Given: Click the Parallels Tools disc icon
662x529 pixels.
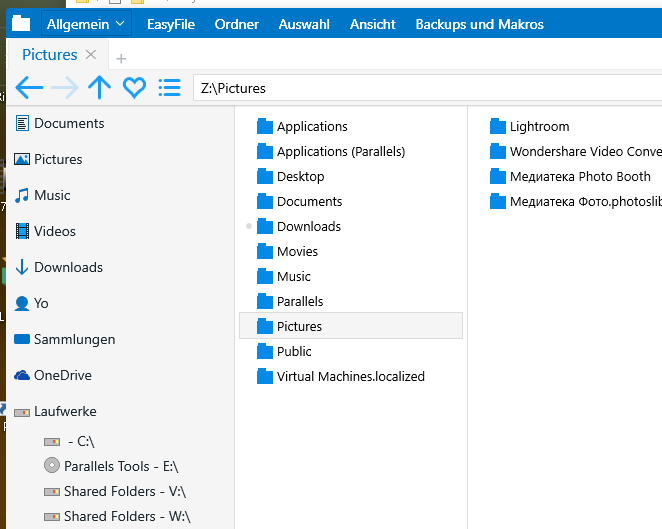Looking at the screenshot, I should (x=52, y=465).
